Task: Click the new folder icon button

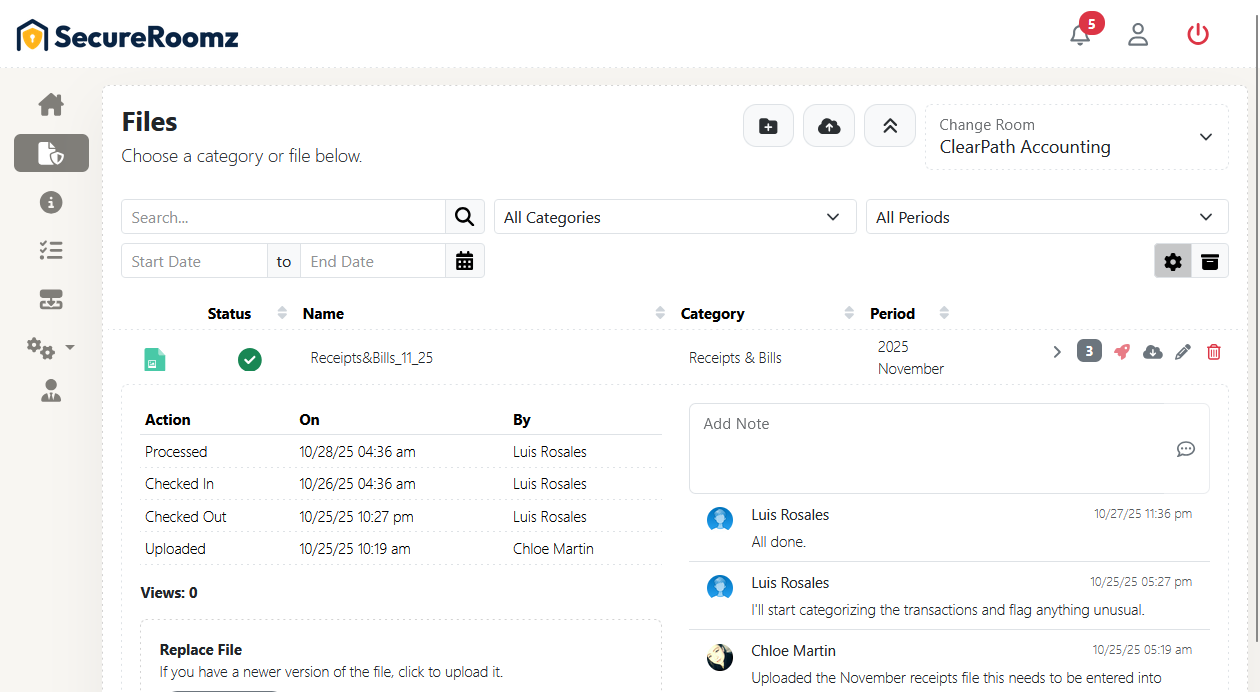Action: [x=768, y=126]
